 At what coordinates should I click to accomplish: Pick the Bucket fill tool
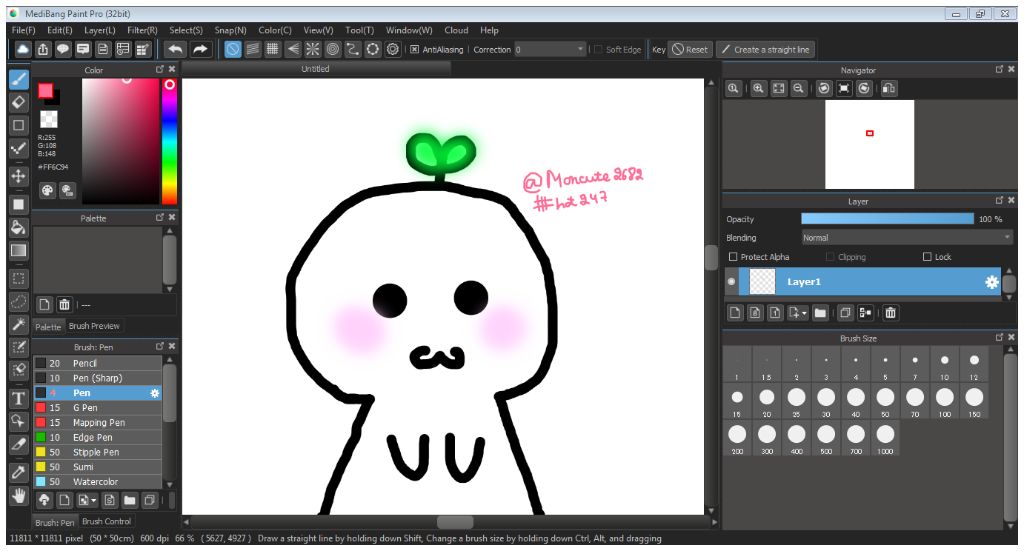click(18, 228)
